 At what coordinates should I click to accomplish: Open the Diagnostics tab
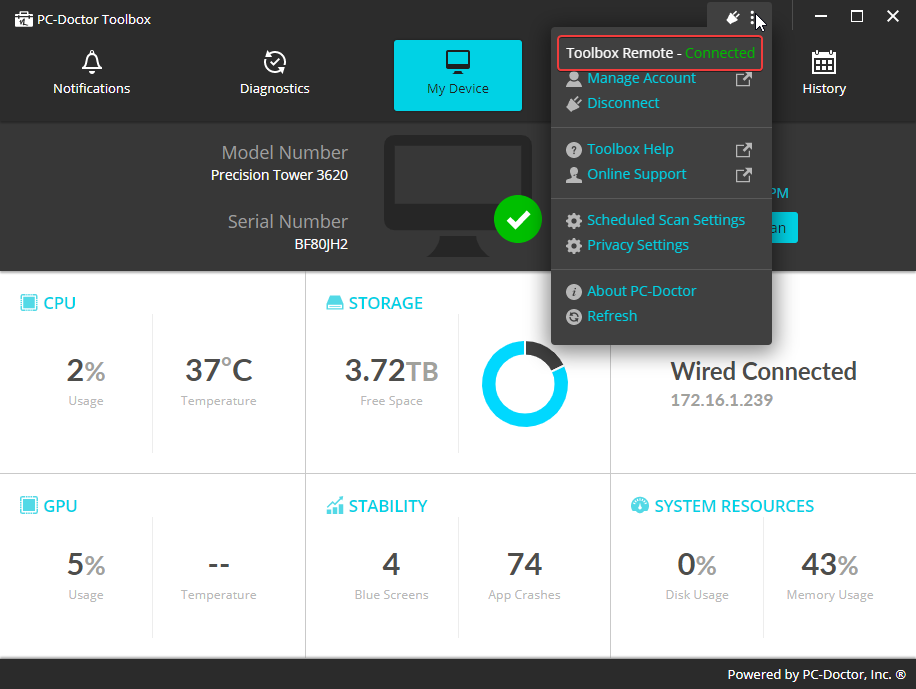275,75
